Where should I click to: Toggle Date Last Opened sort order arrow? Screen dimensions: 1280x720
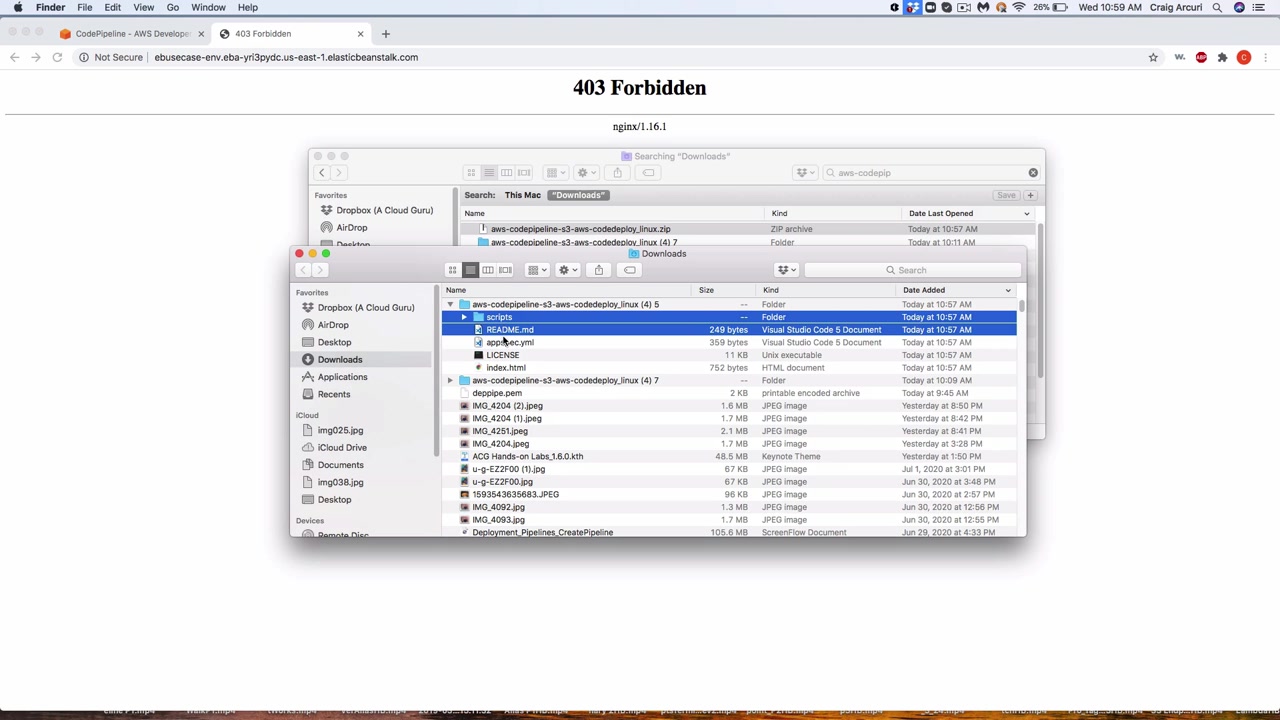[x=1026, y=213]
